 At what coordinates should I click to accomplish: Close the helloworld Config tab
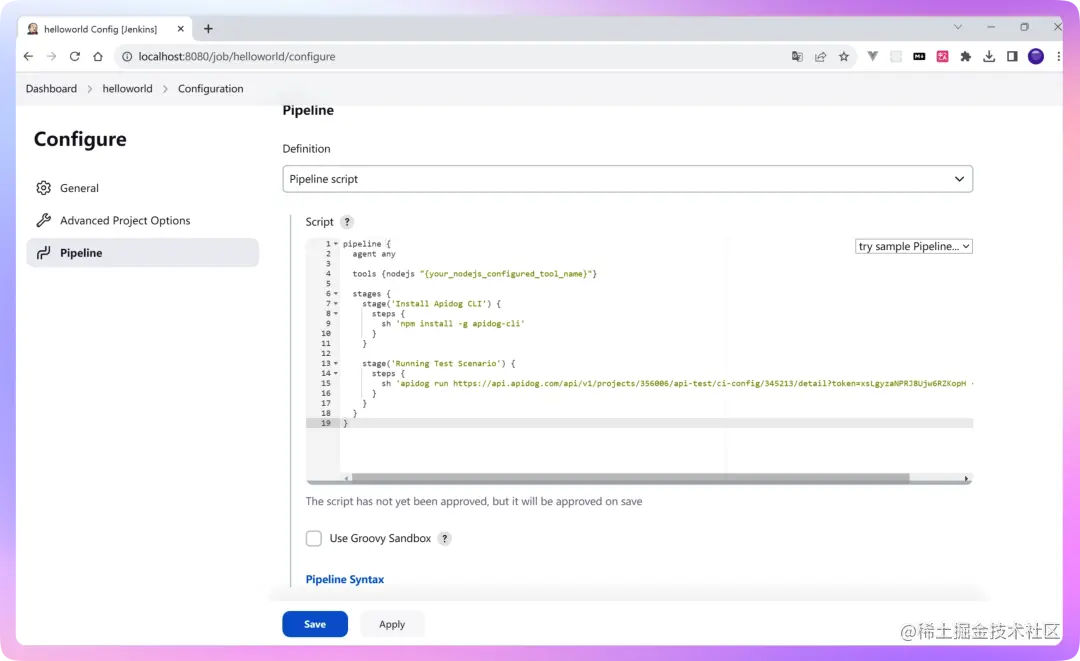click(x=180, y=29)
